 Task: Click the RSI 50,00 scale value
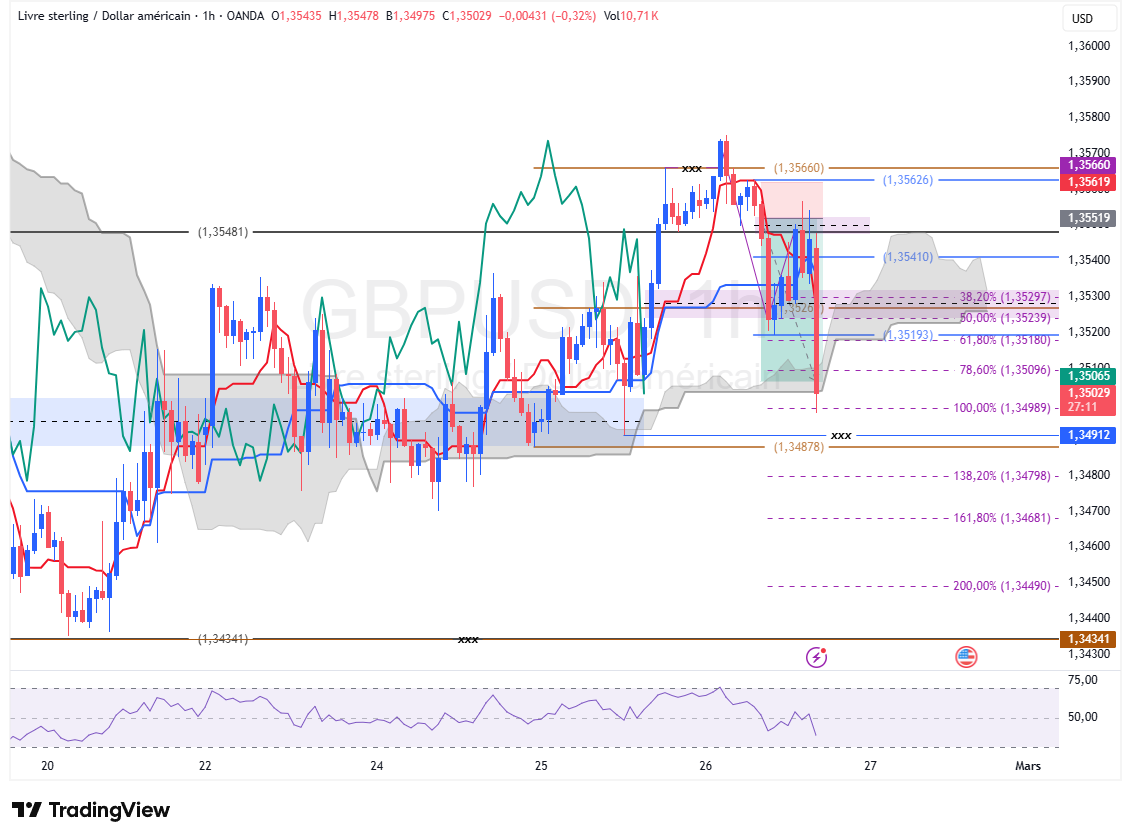coord(1083,717)
